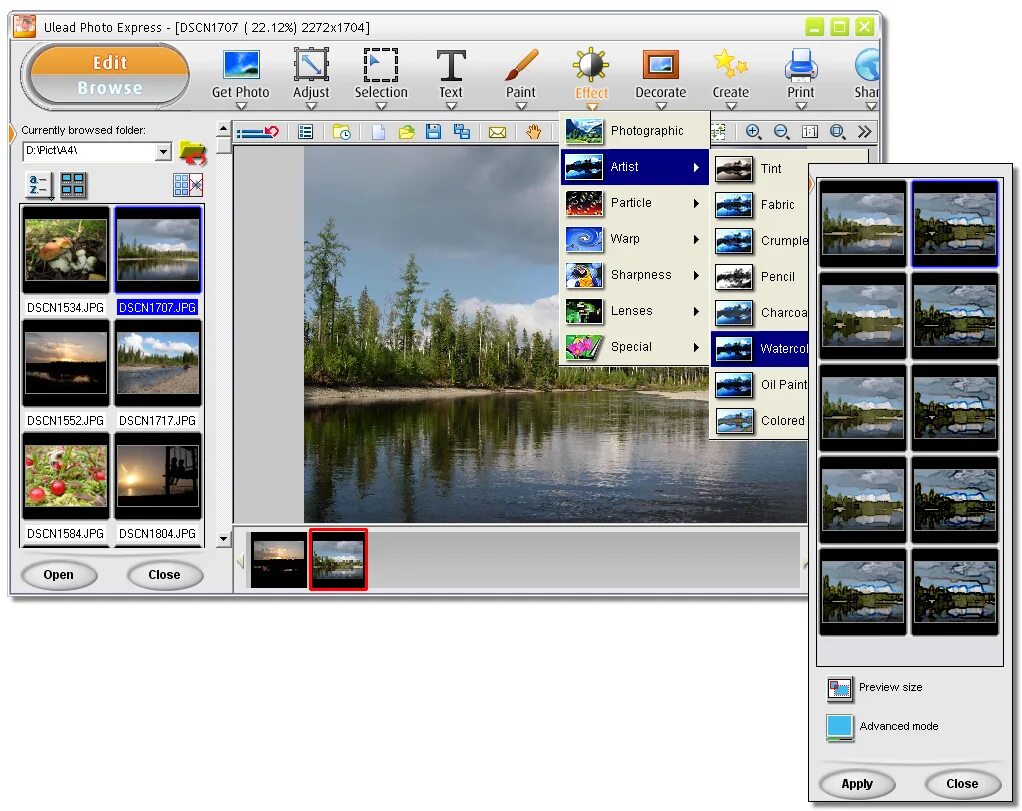Image resolution: width=1022 pixels, height=811 pixels.
Task: Open the Lenses effects submenu
Action: 634,311
